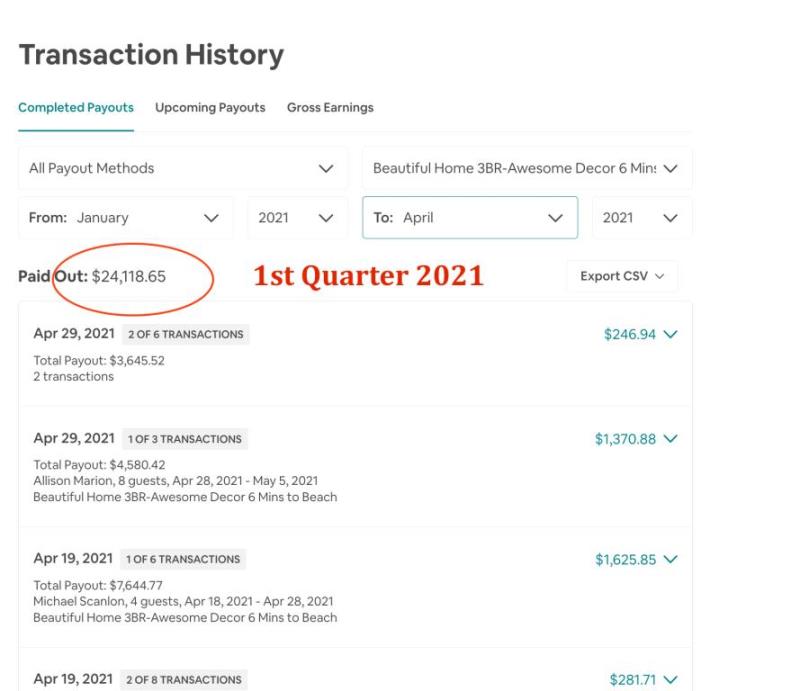Click the Michael Scanlon reservation details line
This screenshot has height=691, width=800.
pos(183,600)
